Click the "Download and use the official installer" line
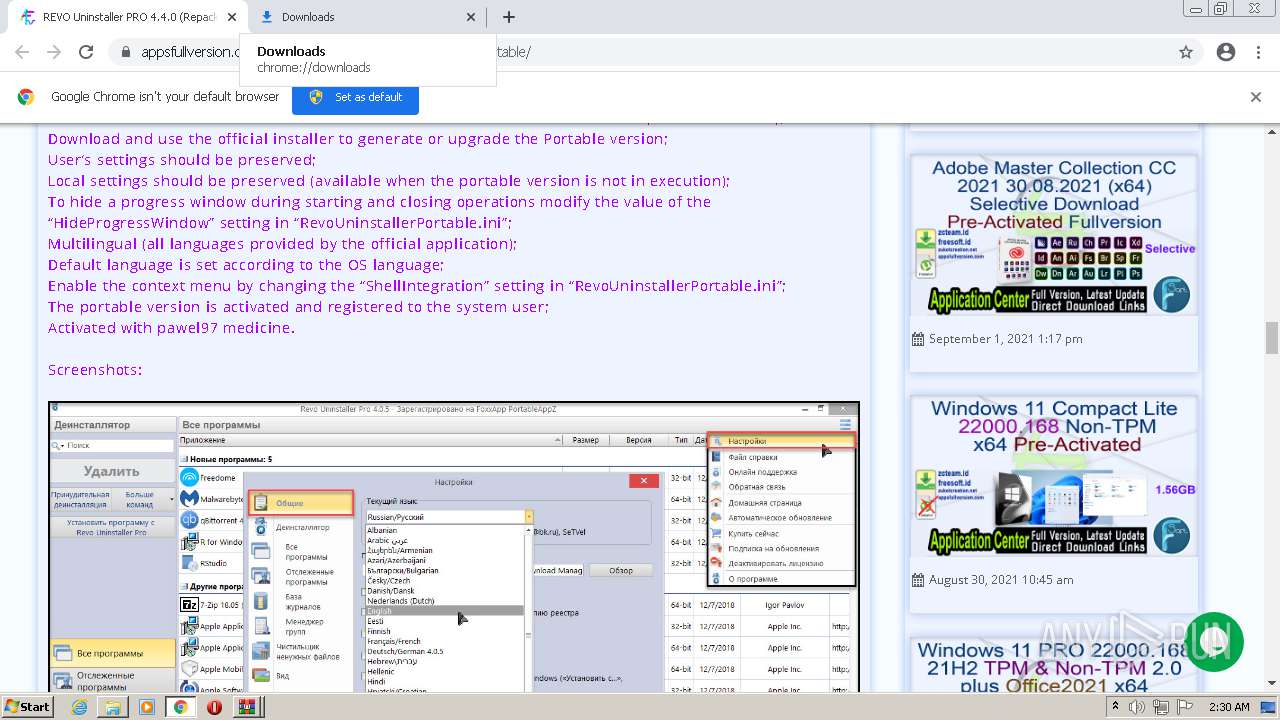 click(x=357, y=139)
